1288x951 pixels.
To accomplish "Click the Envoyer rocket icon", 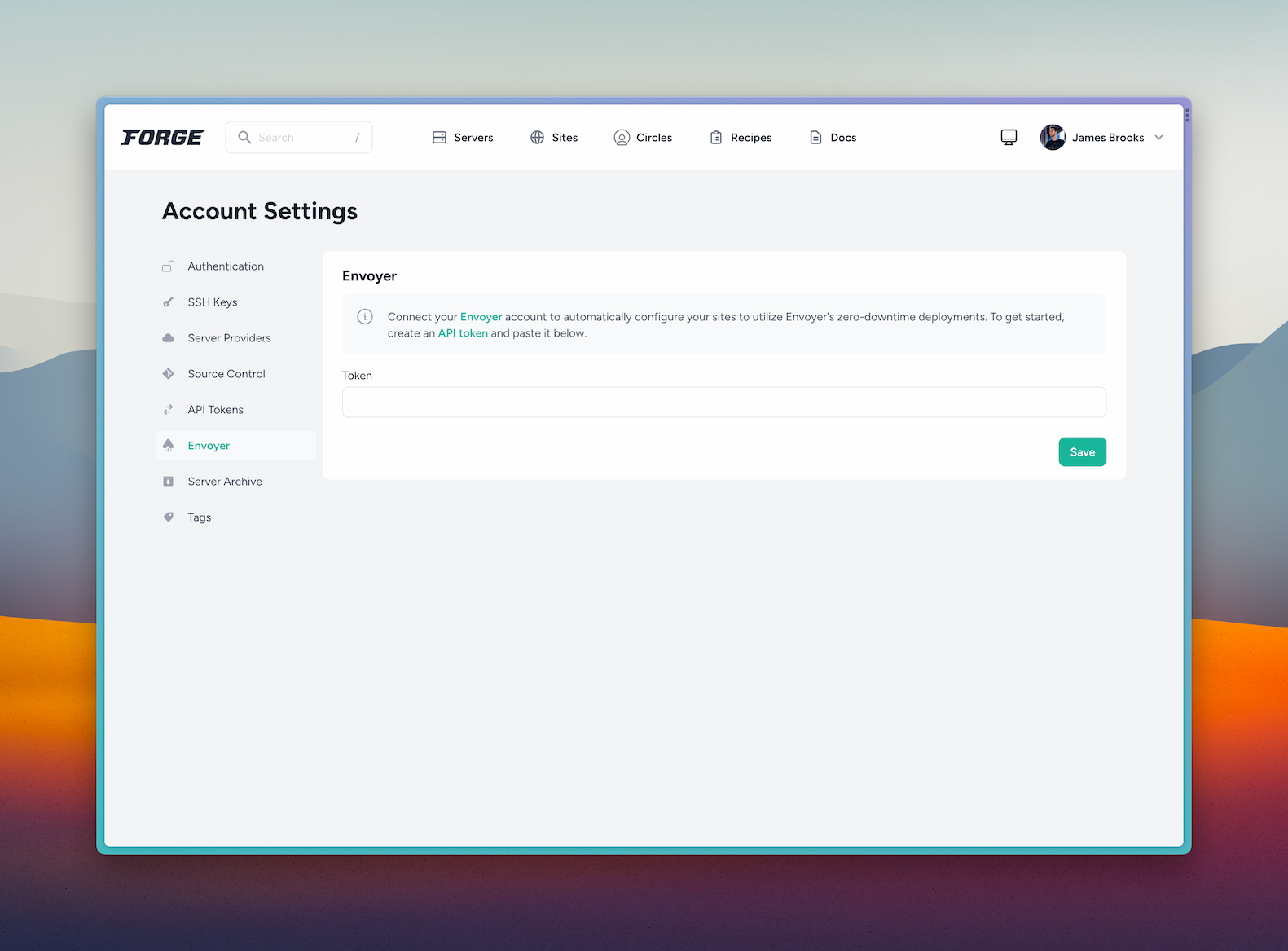I will pyautogui.click(x=168, y=445).
